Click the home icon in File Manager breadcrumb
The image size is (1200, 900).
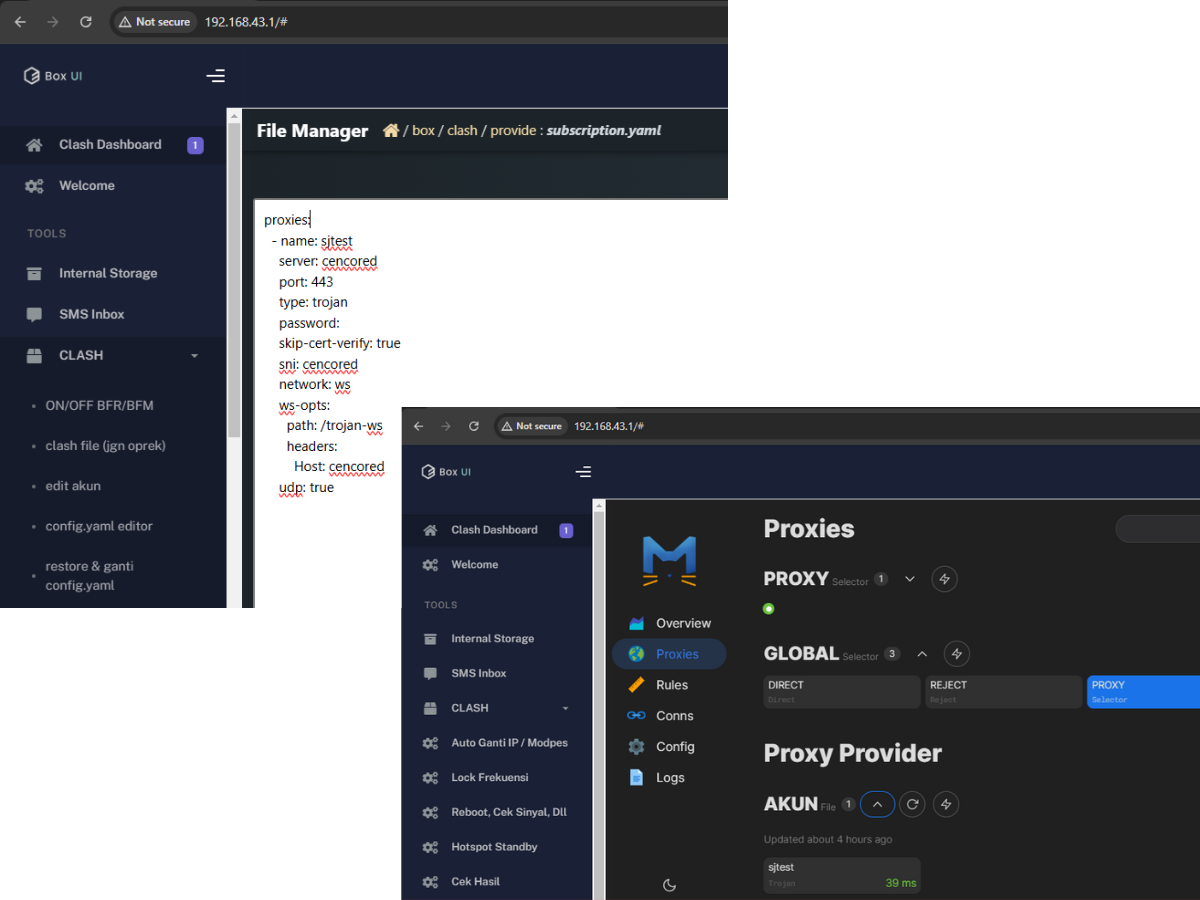coord(391,130)
